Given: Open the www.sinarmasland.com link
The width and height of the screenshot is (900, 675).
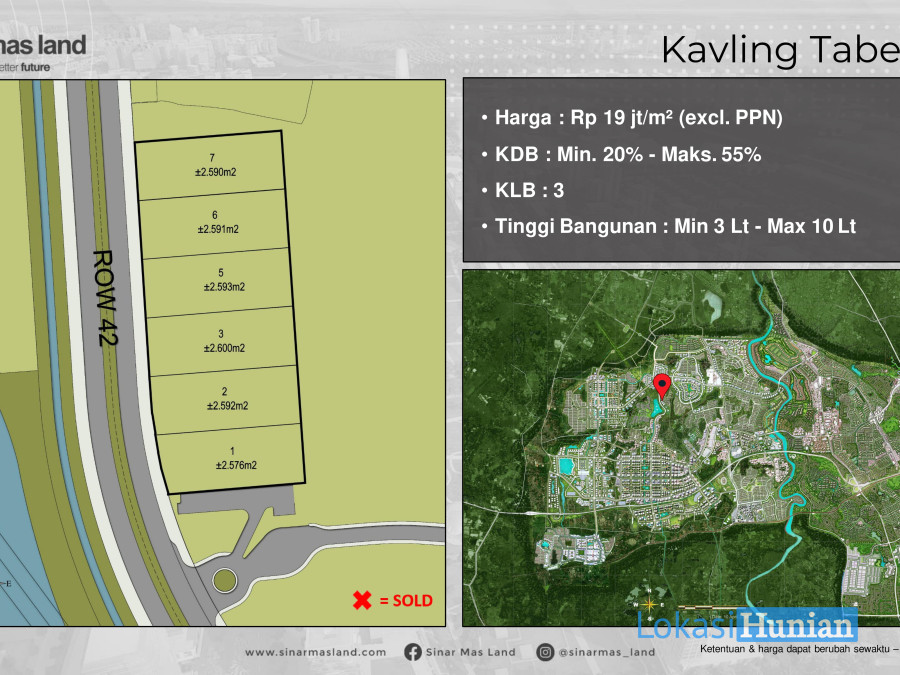Looking at the screenshot, I should [316, 652].
